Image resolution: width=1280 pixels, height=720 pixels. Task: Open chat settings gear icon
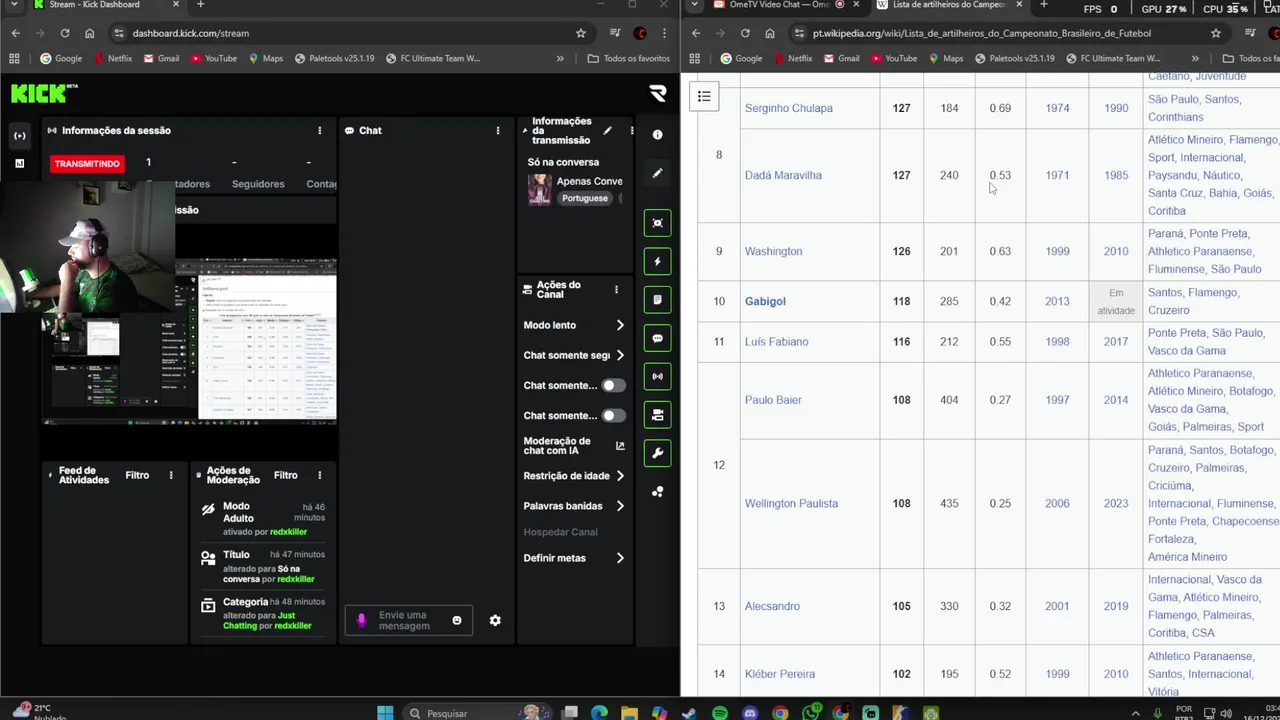click(494, 620)
